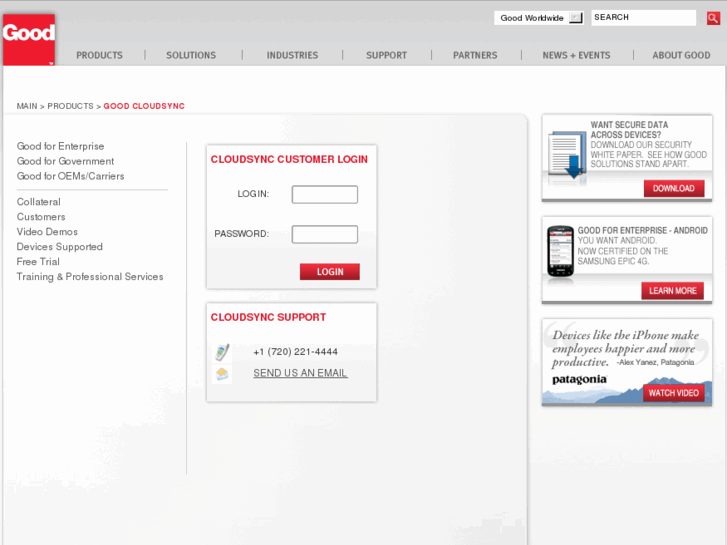Click the Android phone image
The image size is (727, 545).
coord(561,251)
